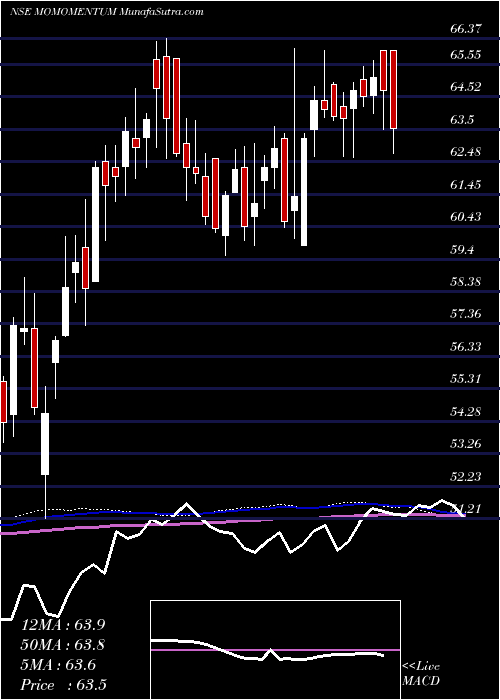500x700 pixels.
Task: Click the MunafaSutra.com site label
Action: pyautogui.click(x=162, y=12)
